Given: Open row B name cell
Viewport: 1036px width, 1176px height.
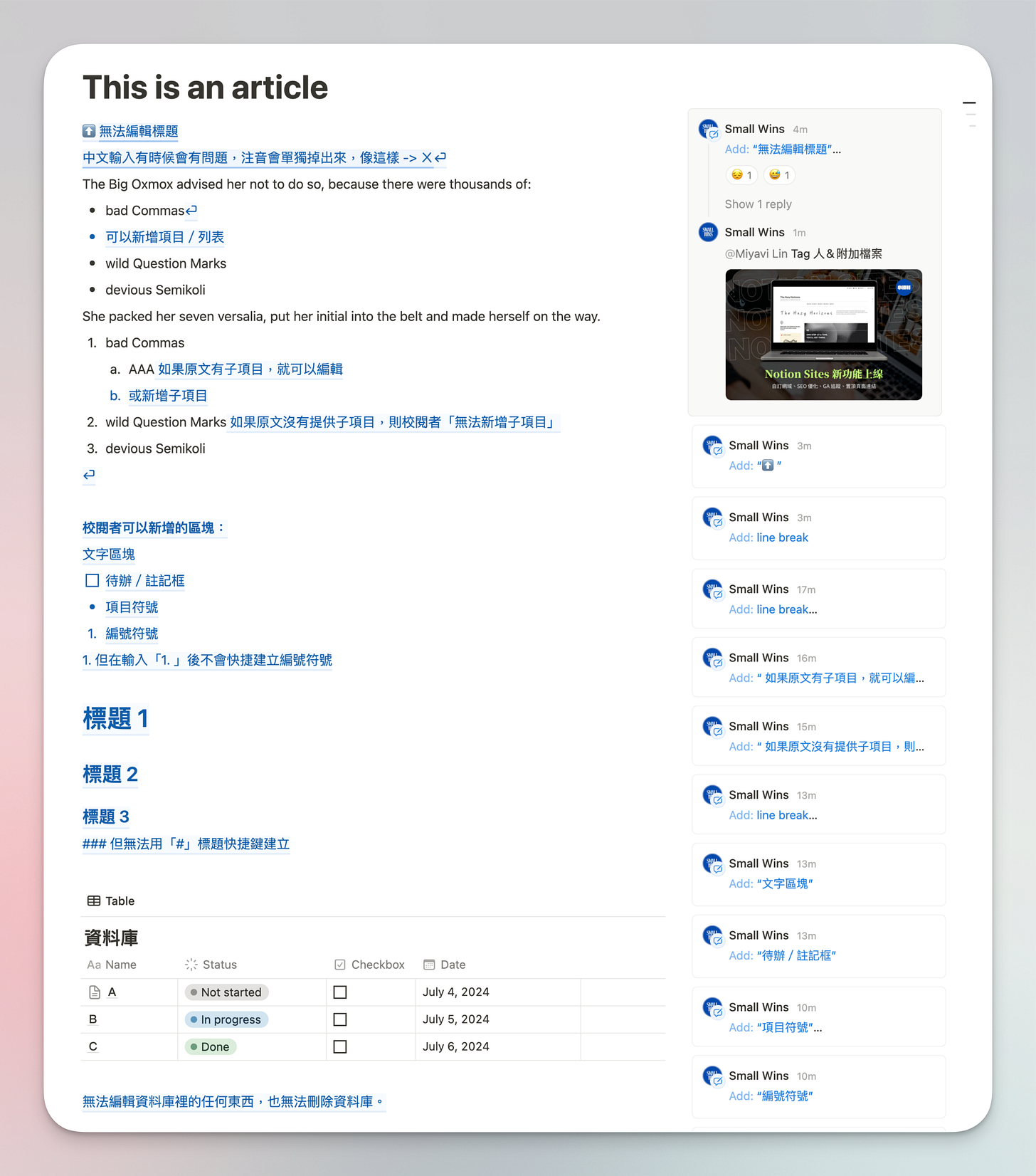Looking at the screenshot, I should coord(129,1019).
